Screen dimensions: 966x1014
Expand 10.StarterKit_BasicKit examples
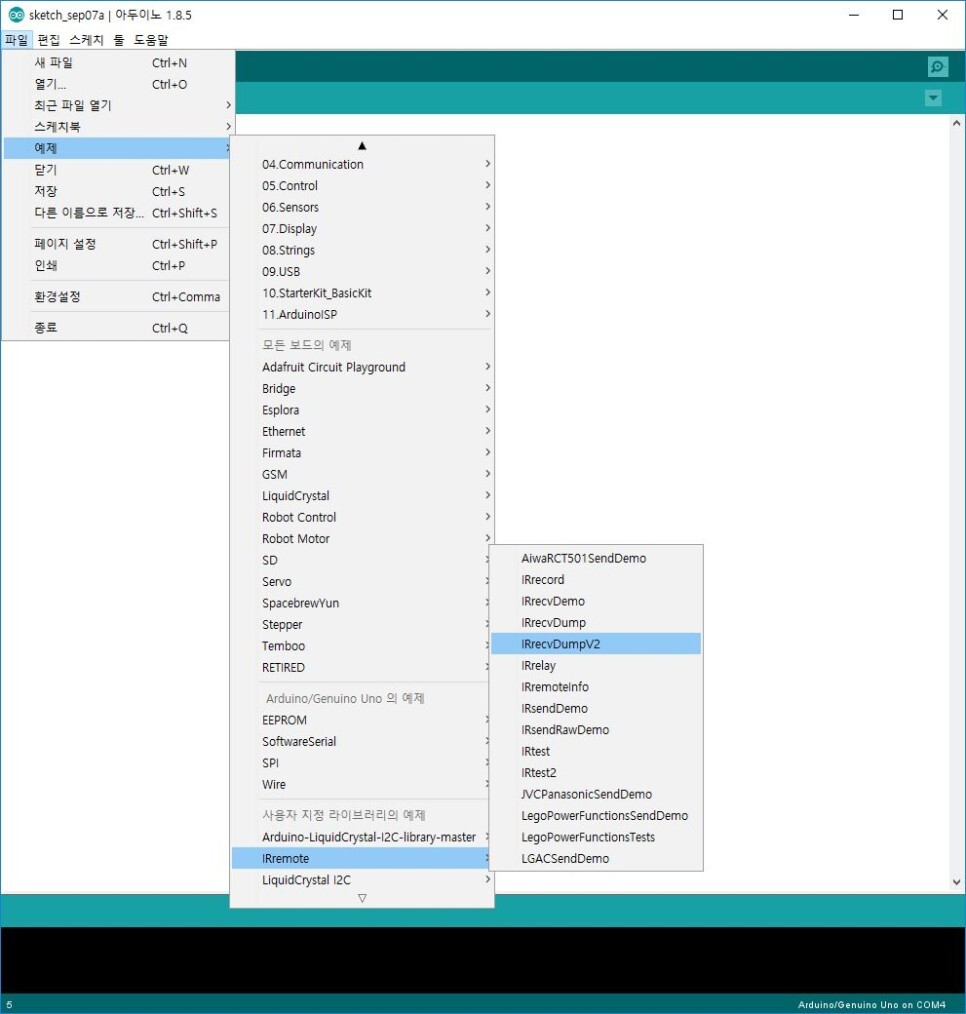[x=363, y=293]
